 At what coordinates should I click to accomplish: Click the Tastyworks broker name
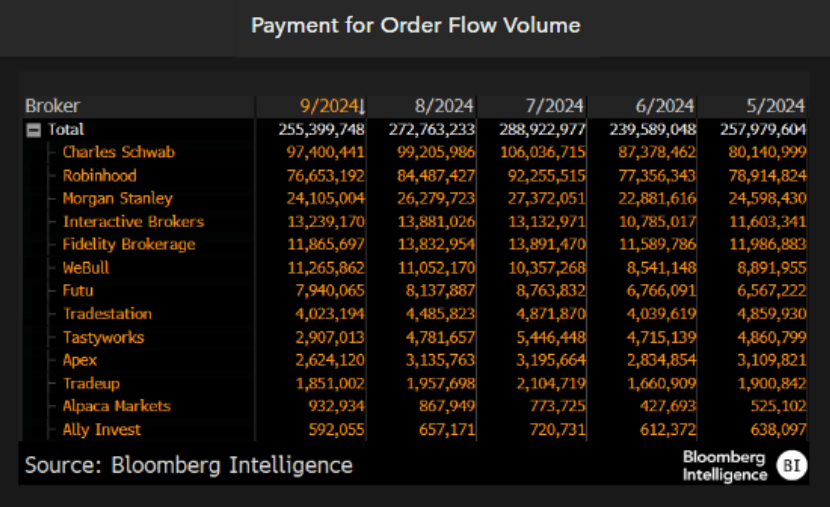pos(103,337)
